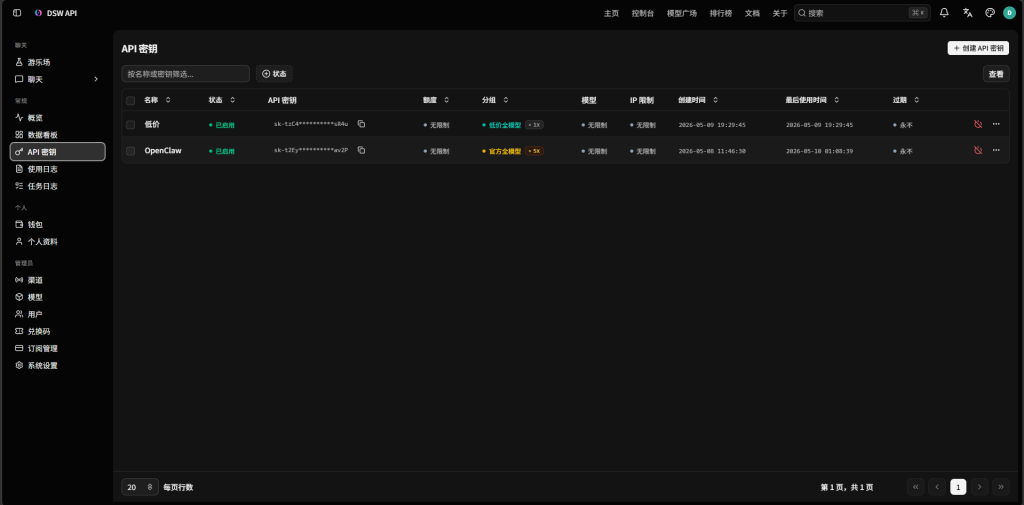Open the rows-per-page selector

click(x=140, y=487)
